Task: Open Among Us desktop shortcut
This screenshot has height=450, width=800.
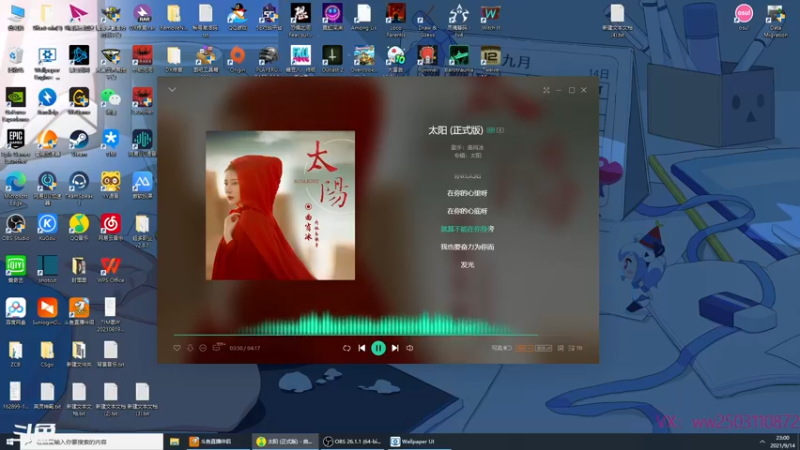Action: (x=364, y=17)
